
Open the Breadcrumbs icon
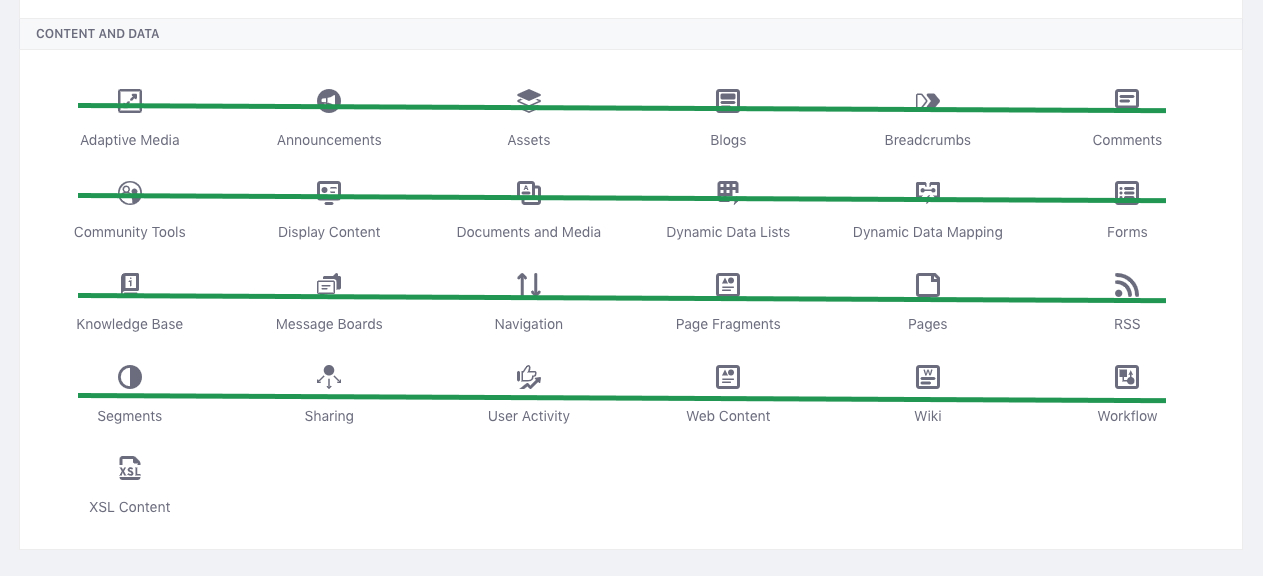point(928,100)
